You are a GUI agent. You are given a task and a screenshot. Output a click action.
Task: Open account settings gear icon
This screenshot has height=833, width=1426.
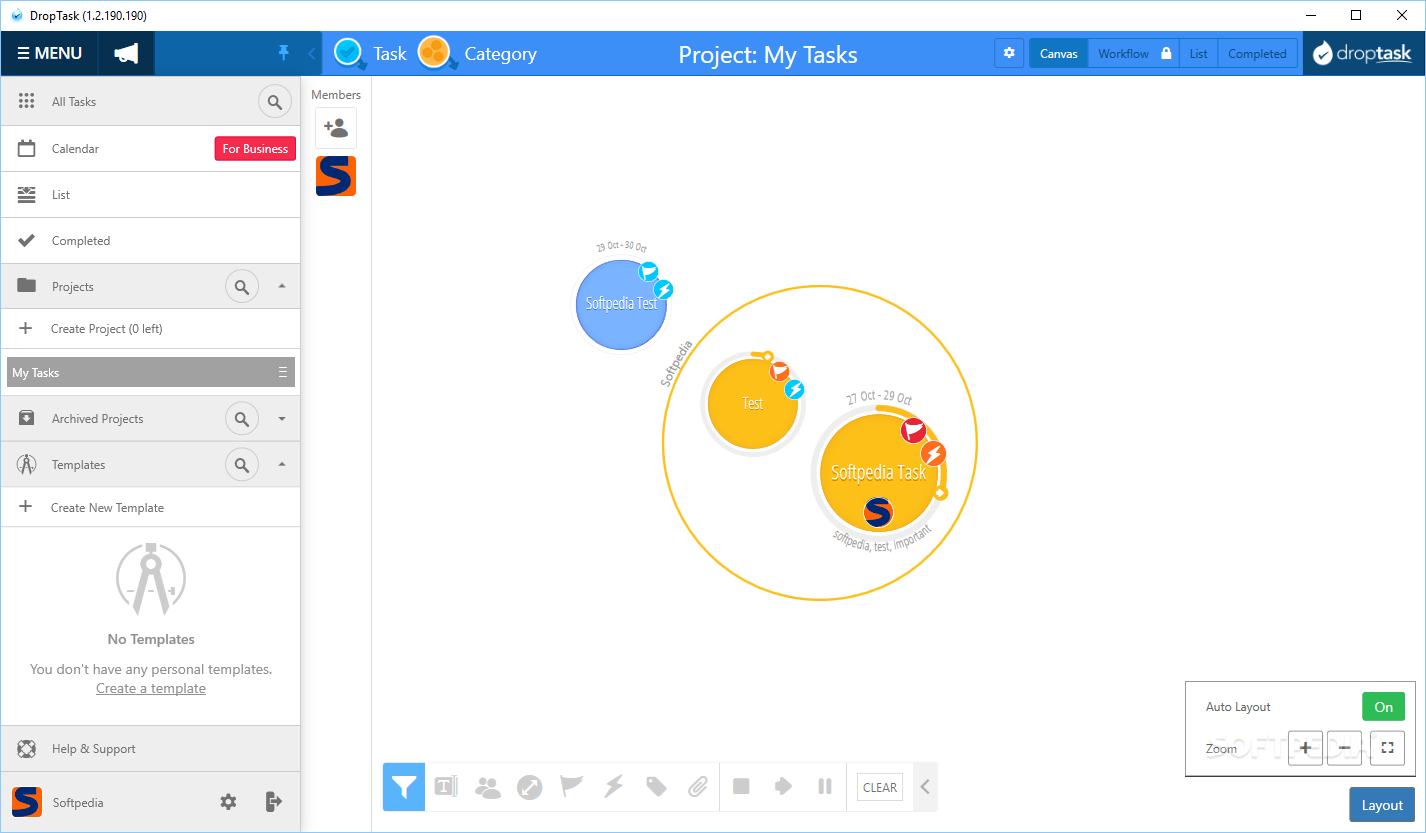[x=229, y=802]
